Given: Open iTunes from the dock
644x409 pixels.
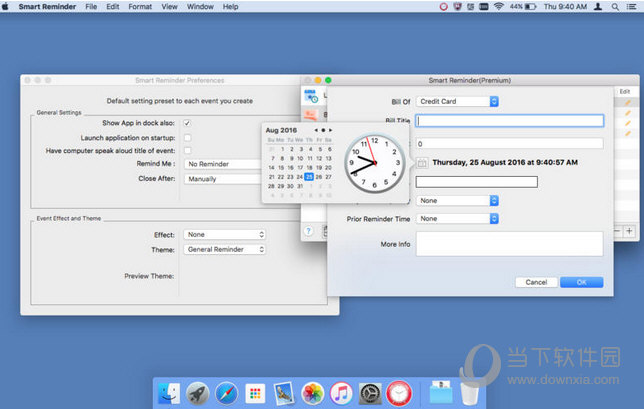Looking at the screenshot, I should click(x=341, y=393).
